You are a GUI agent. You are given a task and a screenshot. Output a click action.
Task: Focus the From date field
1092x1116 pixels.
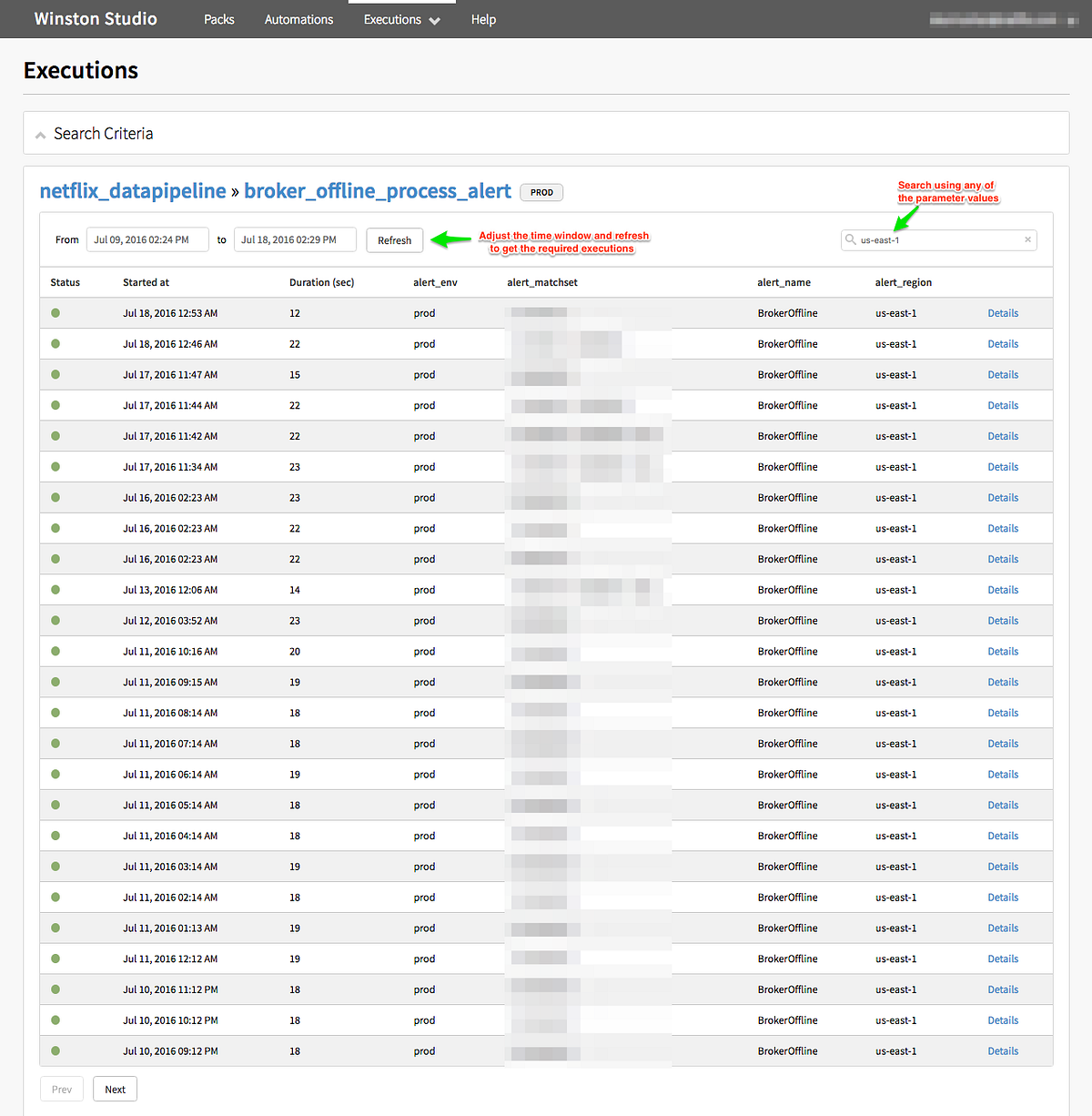147,240
